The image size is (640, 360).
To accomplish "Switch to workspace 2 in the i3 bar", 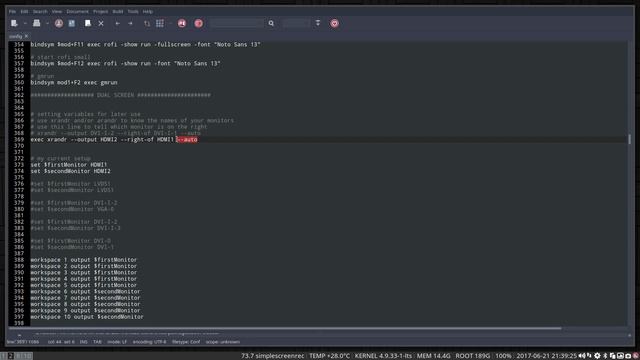I will point(11,356).
